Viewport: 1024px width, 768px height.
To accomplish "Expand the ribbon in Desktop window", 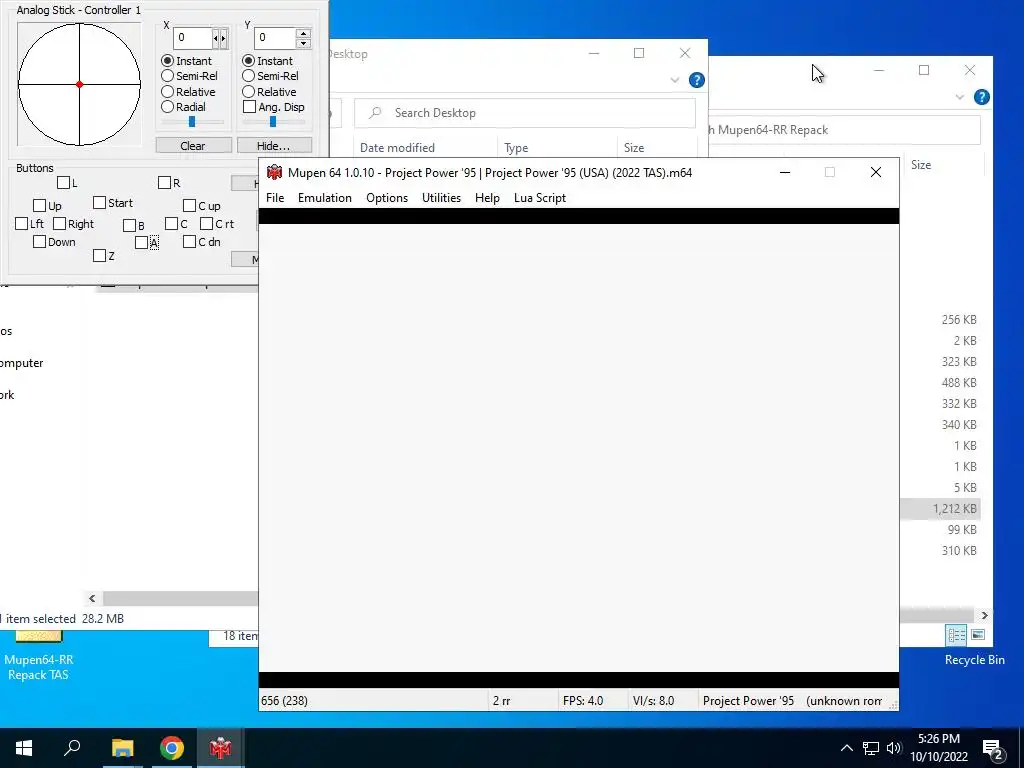I will pyautogui.click(x=675, y=80).
